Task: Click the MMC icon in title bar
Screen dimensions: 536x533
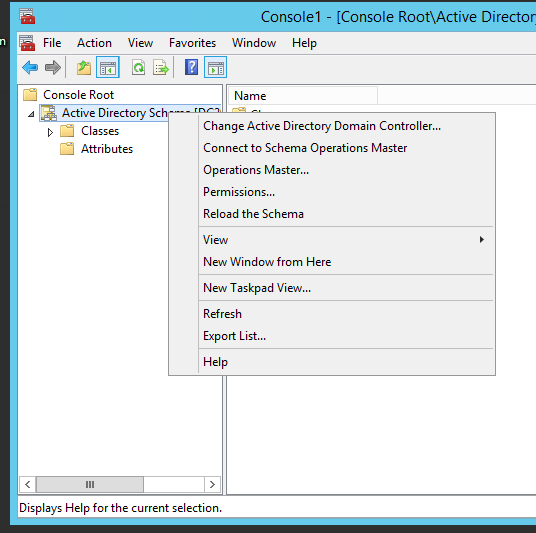Action: point(27,16)
